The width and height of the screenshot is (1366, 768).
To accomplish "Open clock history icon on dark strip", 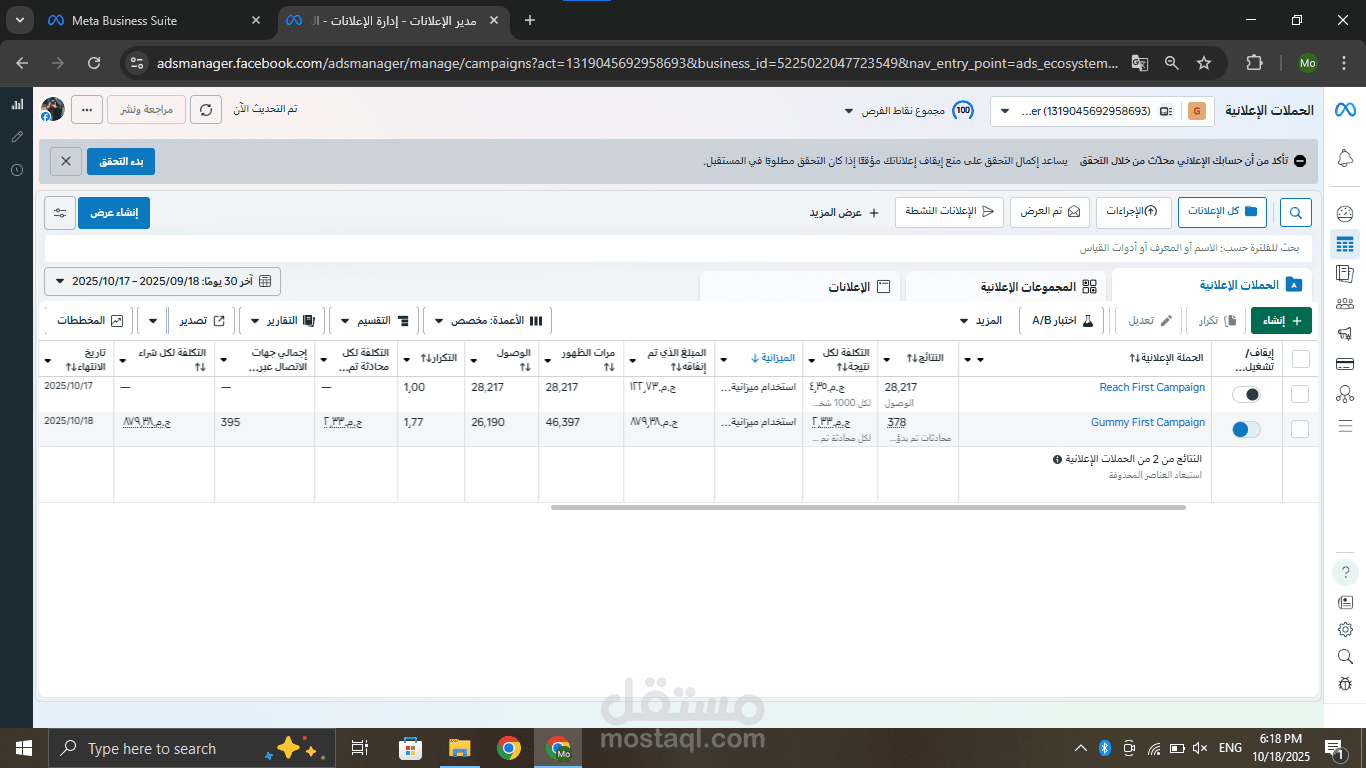I will [17, 170].
